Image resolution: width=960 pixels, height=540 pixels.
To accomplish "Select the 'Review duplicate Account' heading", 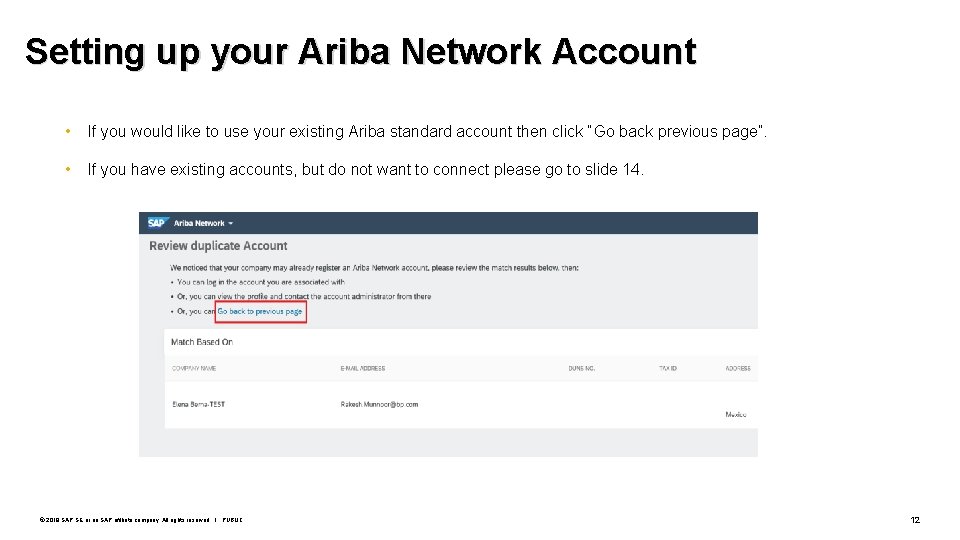I will [x=218, y=246].
